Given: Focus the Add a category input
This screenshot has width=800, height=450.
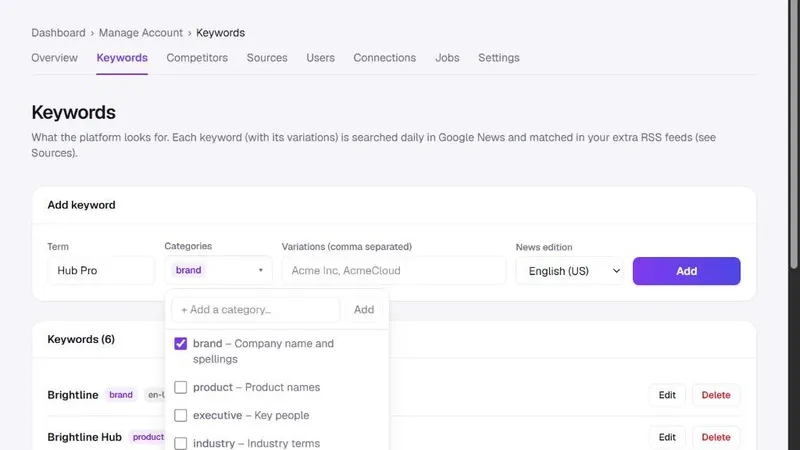Looking at the screenshot, I should (256, 310).
